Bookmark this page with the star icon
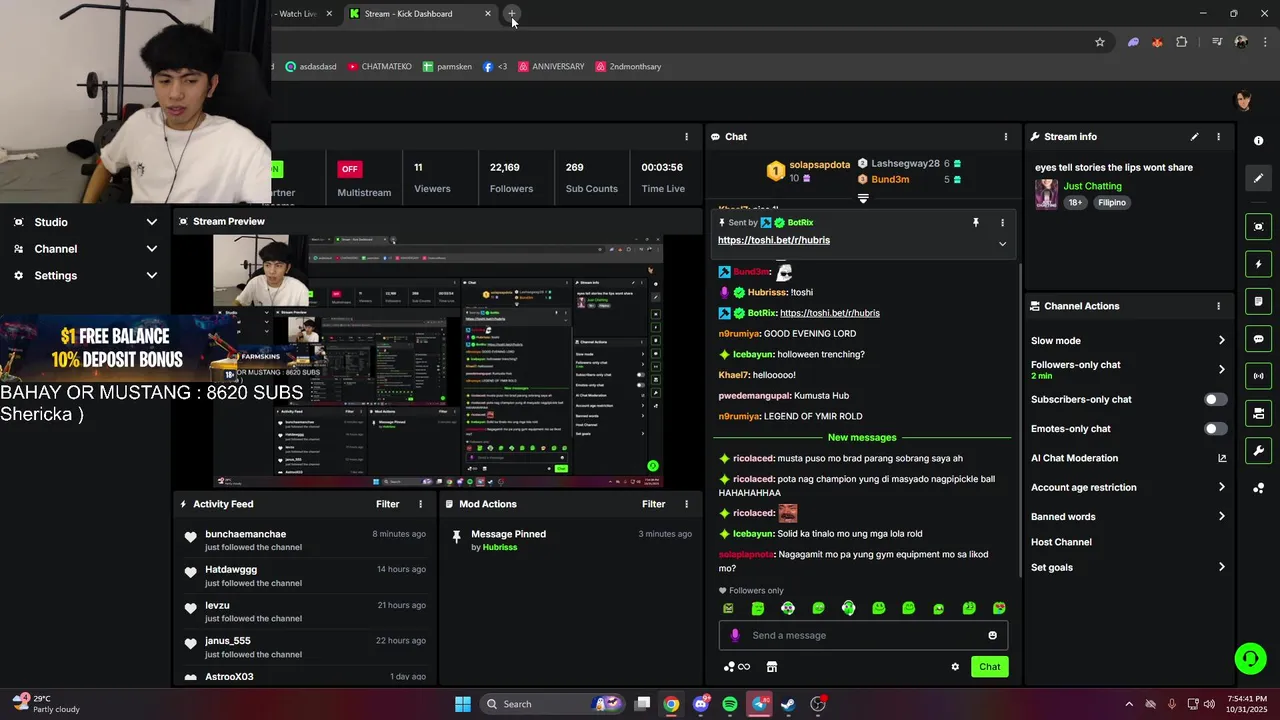This screenshot has width=1280, height=720. tap(1100, 42)
